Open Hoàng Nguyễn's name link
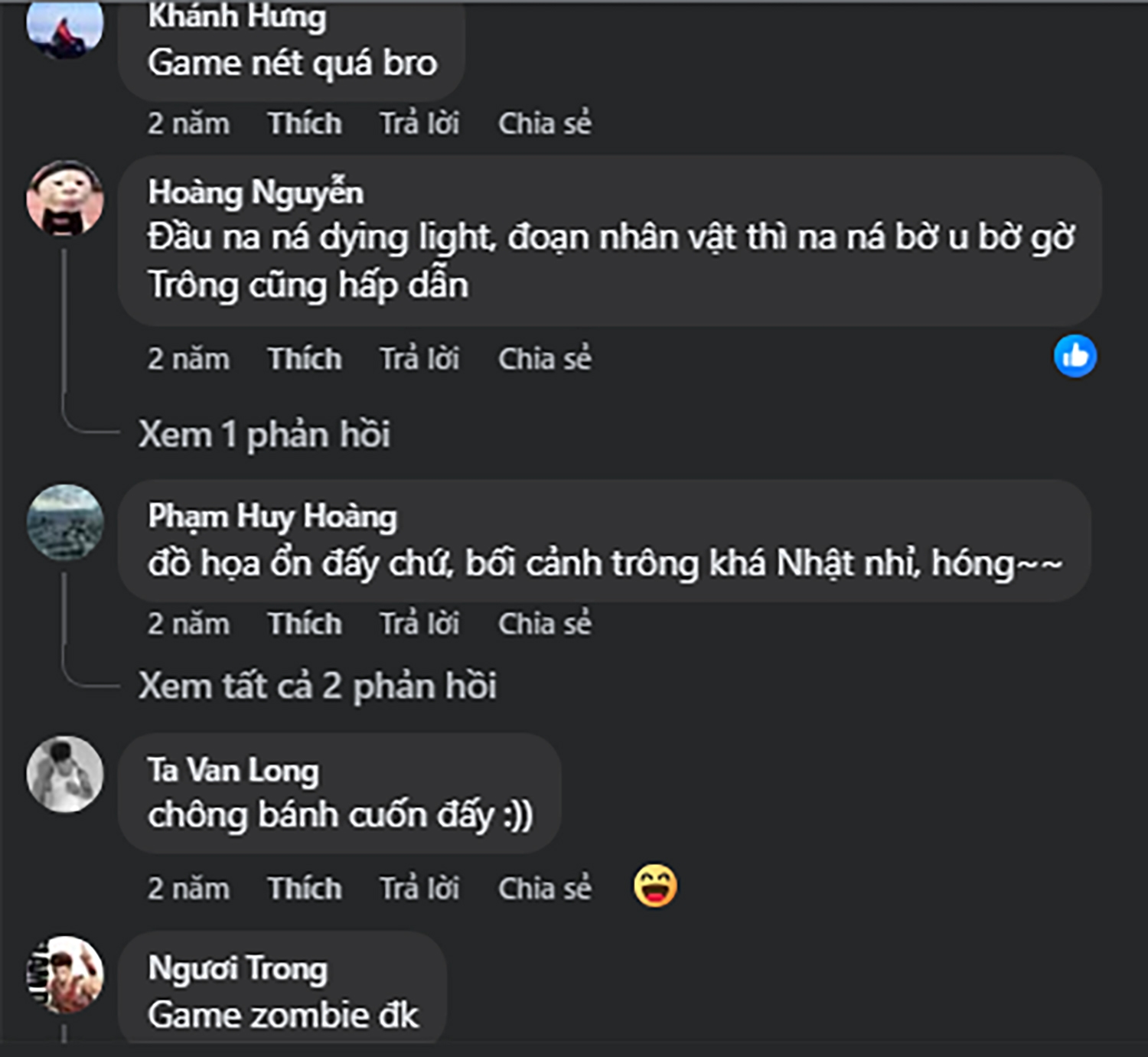 click(x=256, y=192)
